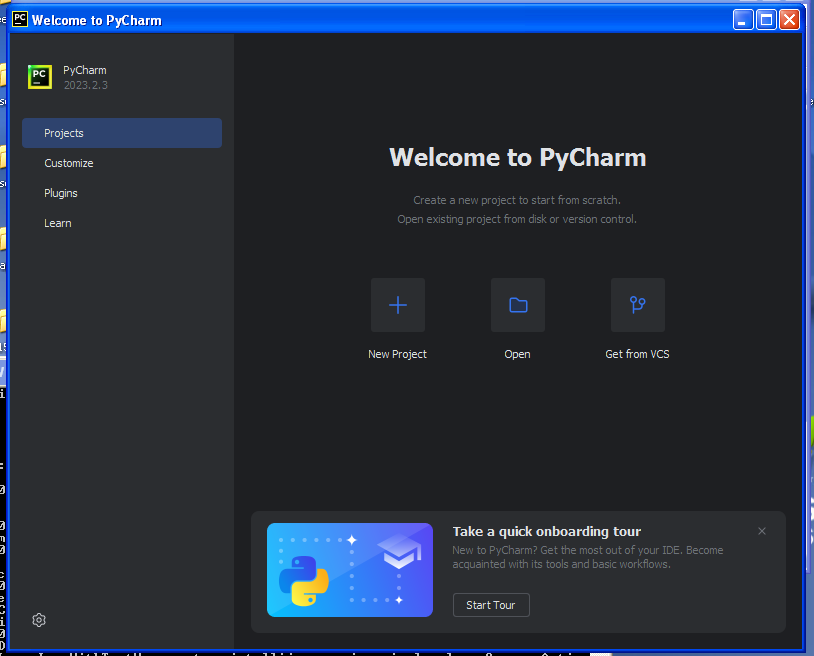Click the New Project label
Image resolution: width=814 pixels, height=656 pixels.
(397, 354)
